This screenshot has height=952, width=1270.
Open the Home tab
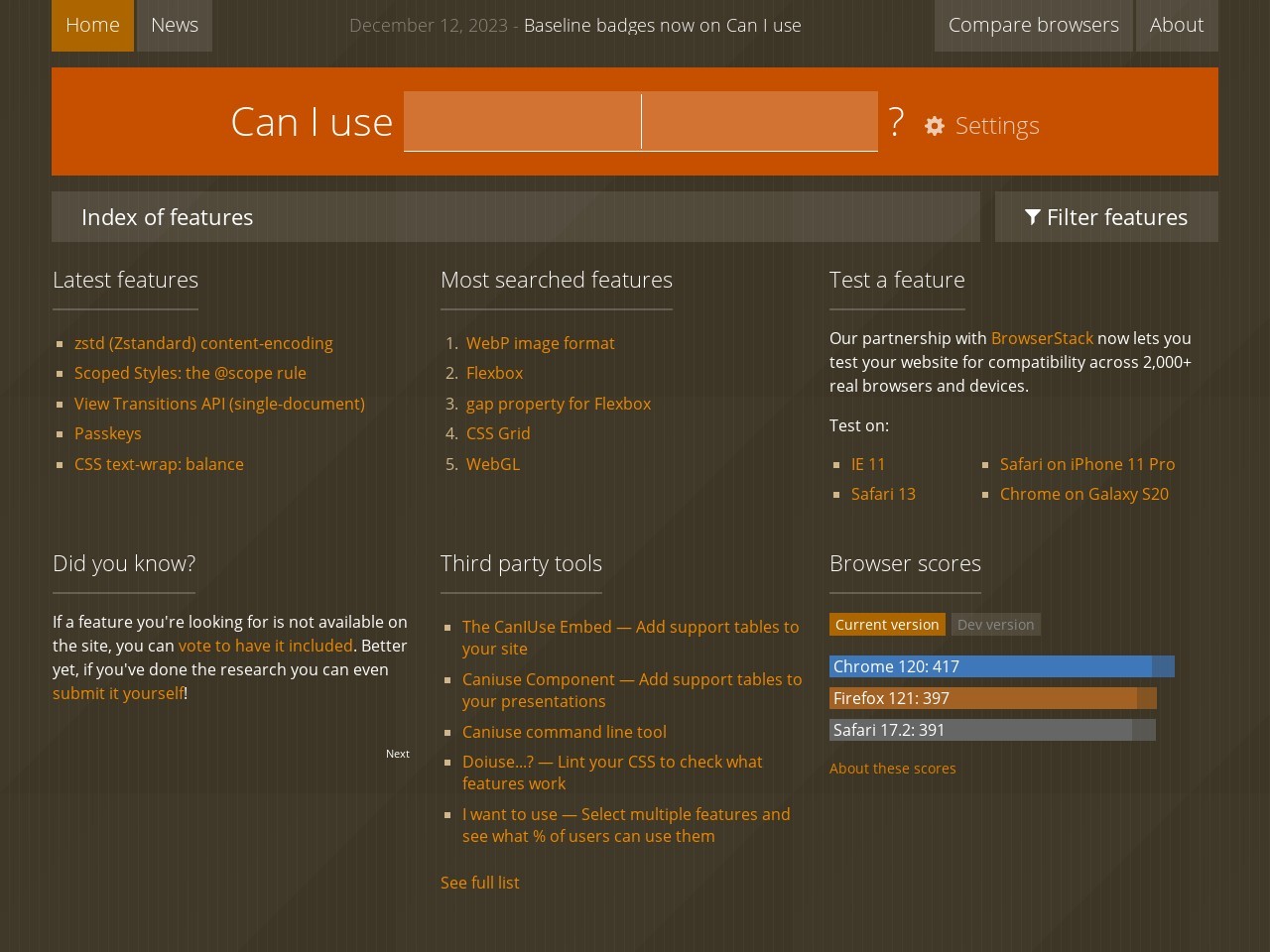tap(92, 25)
